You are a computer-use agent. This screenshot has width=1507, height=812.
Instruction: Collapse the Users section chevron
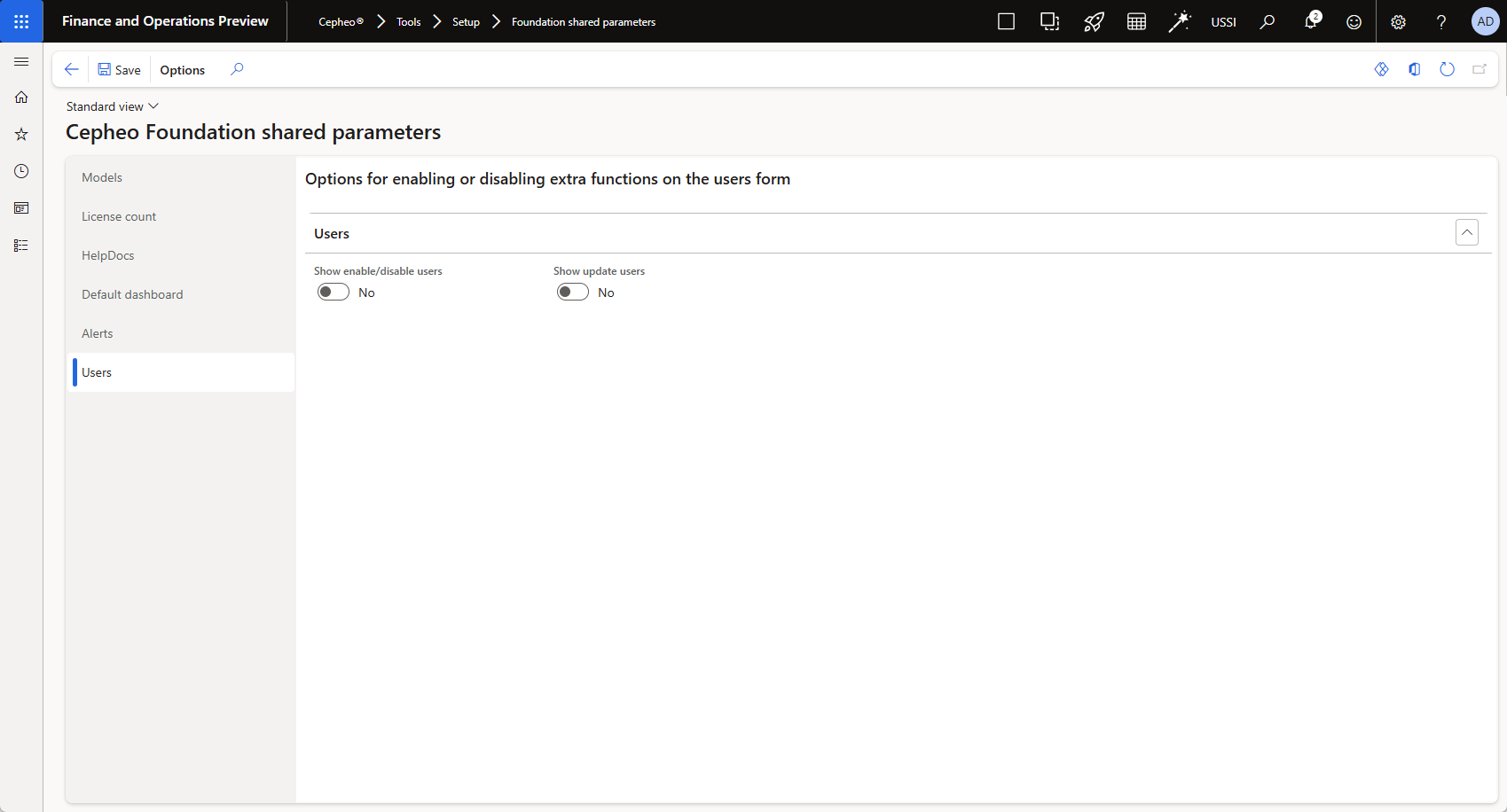[x=1467, y=232]
